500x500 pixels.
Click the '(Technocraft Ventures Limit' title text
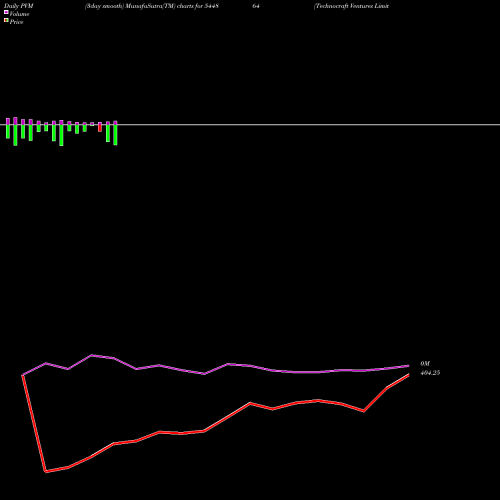coord(351,6)
